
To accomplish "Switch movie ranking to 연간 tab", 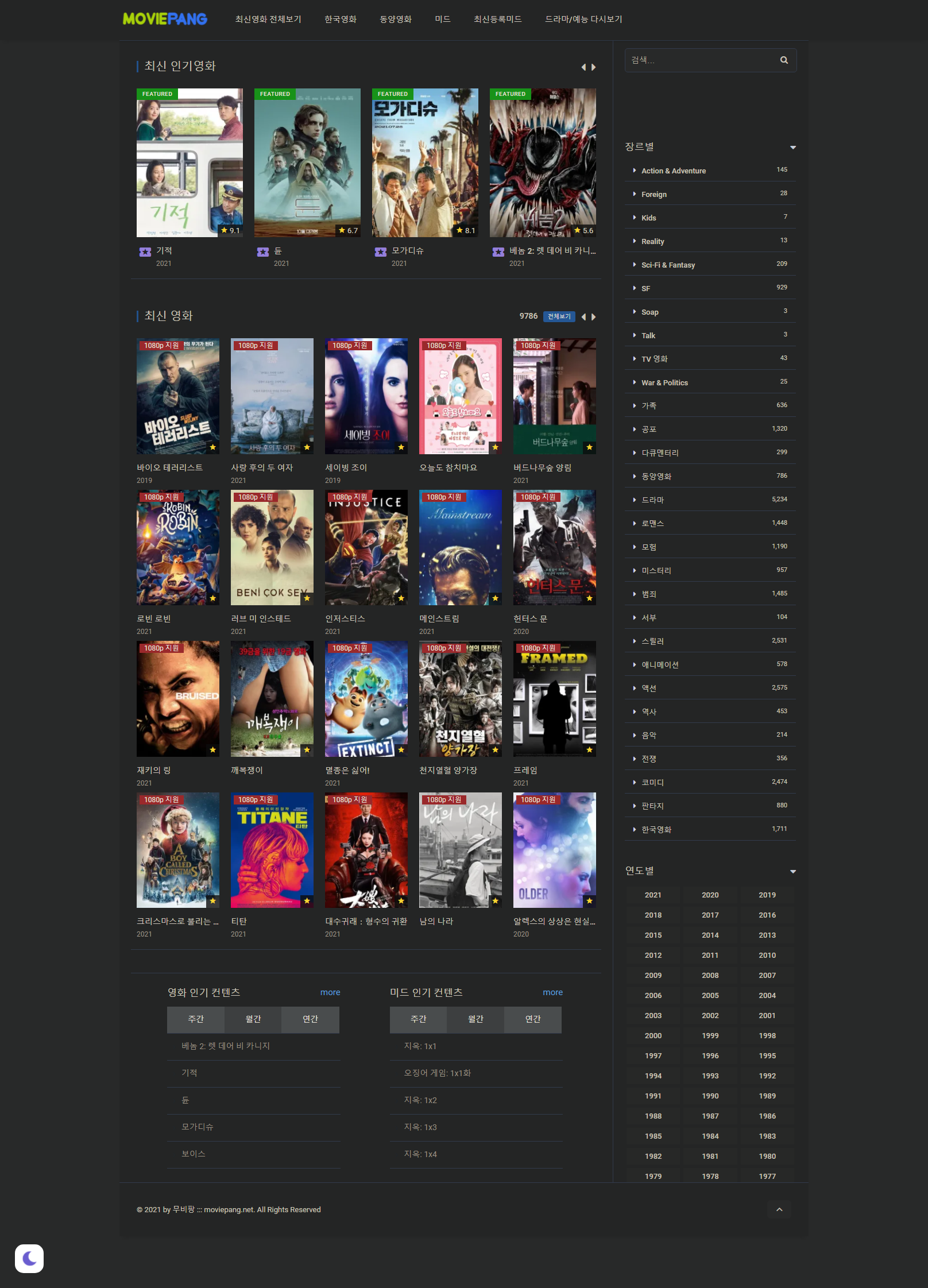I will 311,1019.
